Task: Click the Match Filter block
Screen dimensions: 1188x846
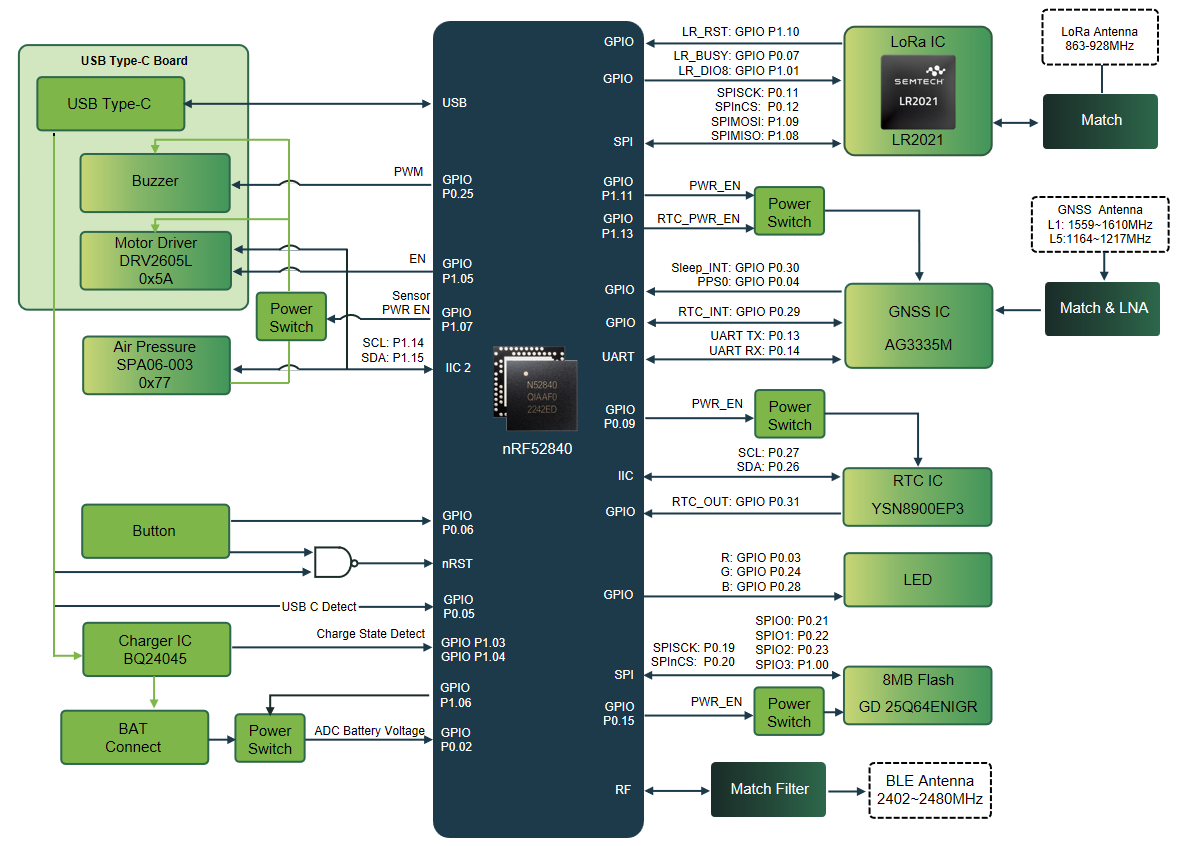Action: pyautogui.click(x=768, y=789)
